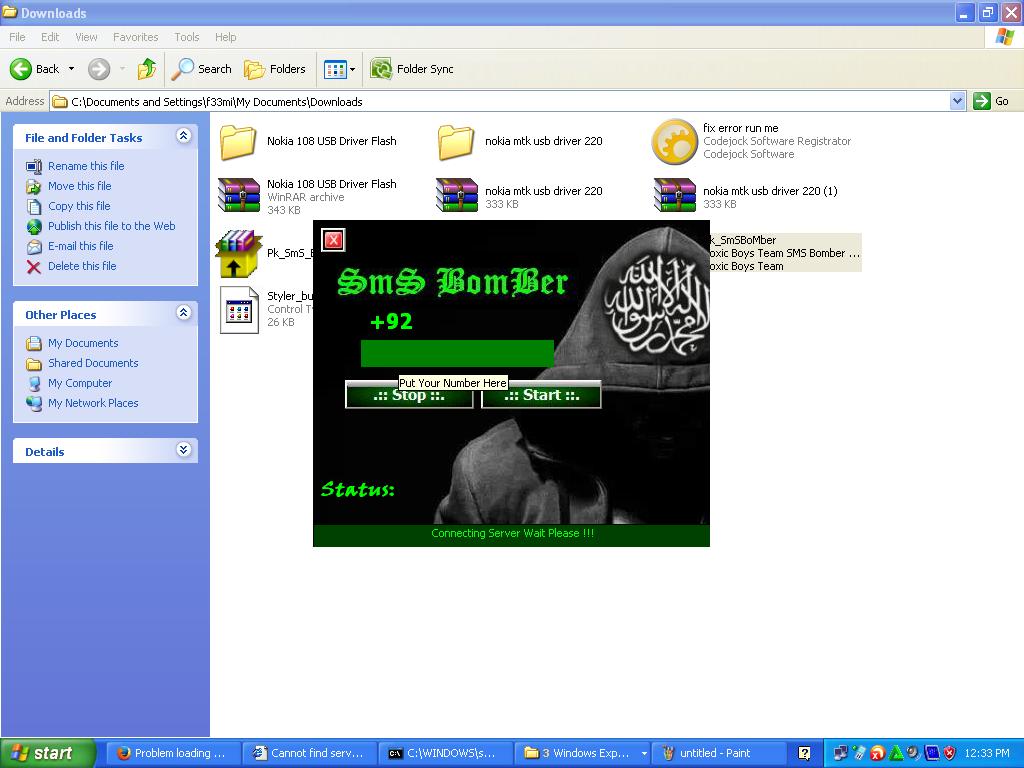Select the nokia mtk usb driver 220 folder
This screenshot has height=768, width=1024.
click(x=456, y=142)
